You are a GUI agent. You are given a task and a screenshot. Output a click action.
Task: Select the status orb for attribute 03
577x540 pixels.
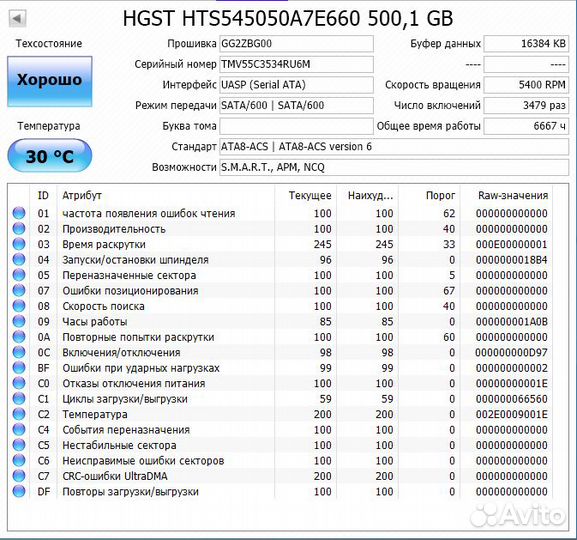19,244
